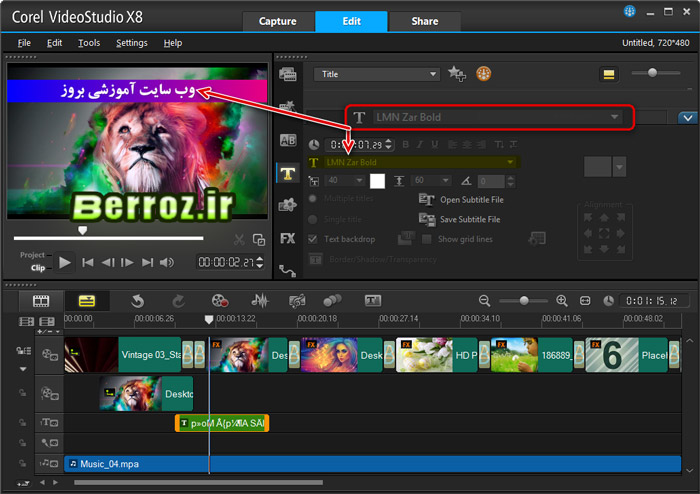Expand the Title gallery category dropdown
Image resolution: width=700 pixels, height=494 pixels.
[432, 74]
